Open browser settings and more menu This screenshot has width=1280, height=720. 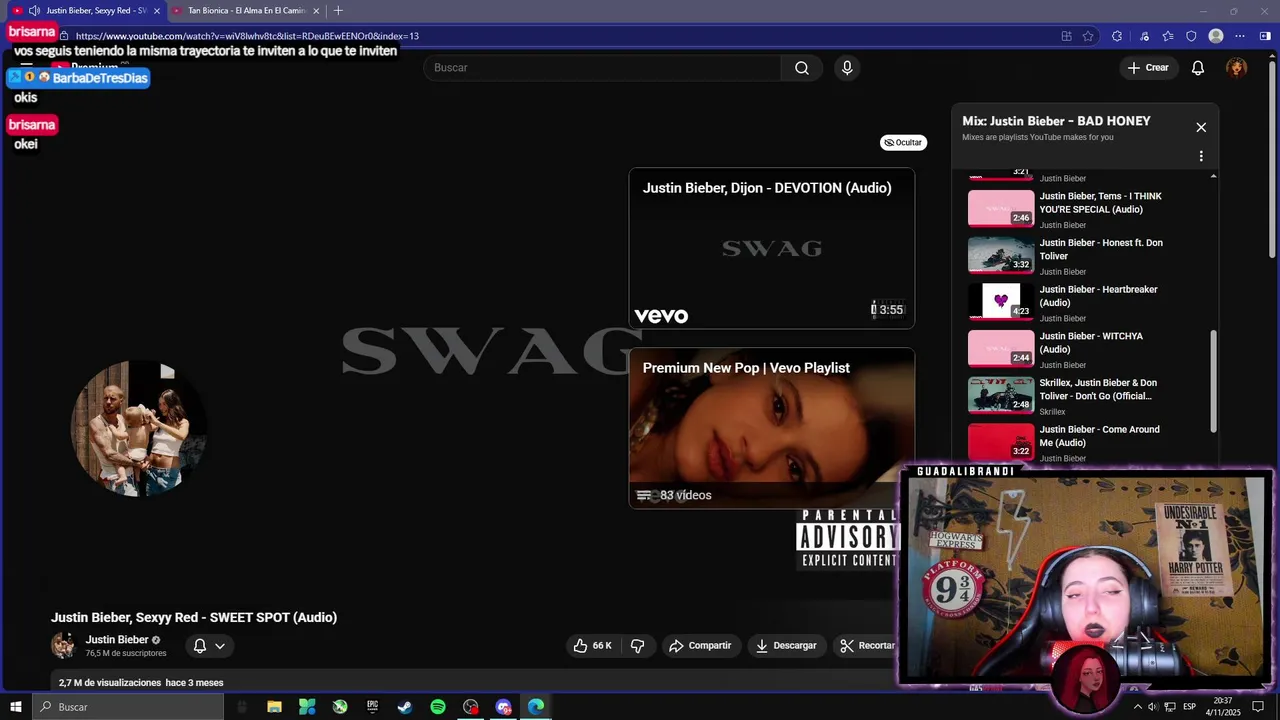click(x=1240, y=36)
